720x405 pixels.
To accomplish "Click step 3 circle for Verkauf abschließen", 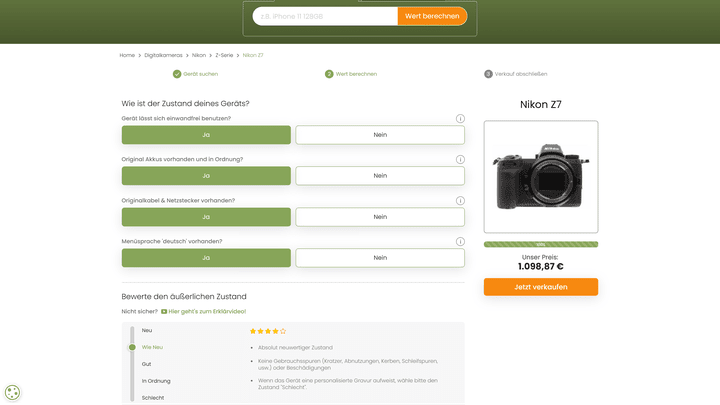I will point(488,74).
